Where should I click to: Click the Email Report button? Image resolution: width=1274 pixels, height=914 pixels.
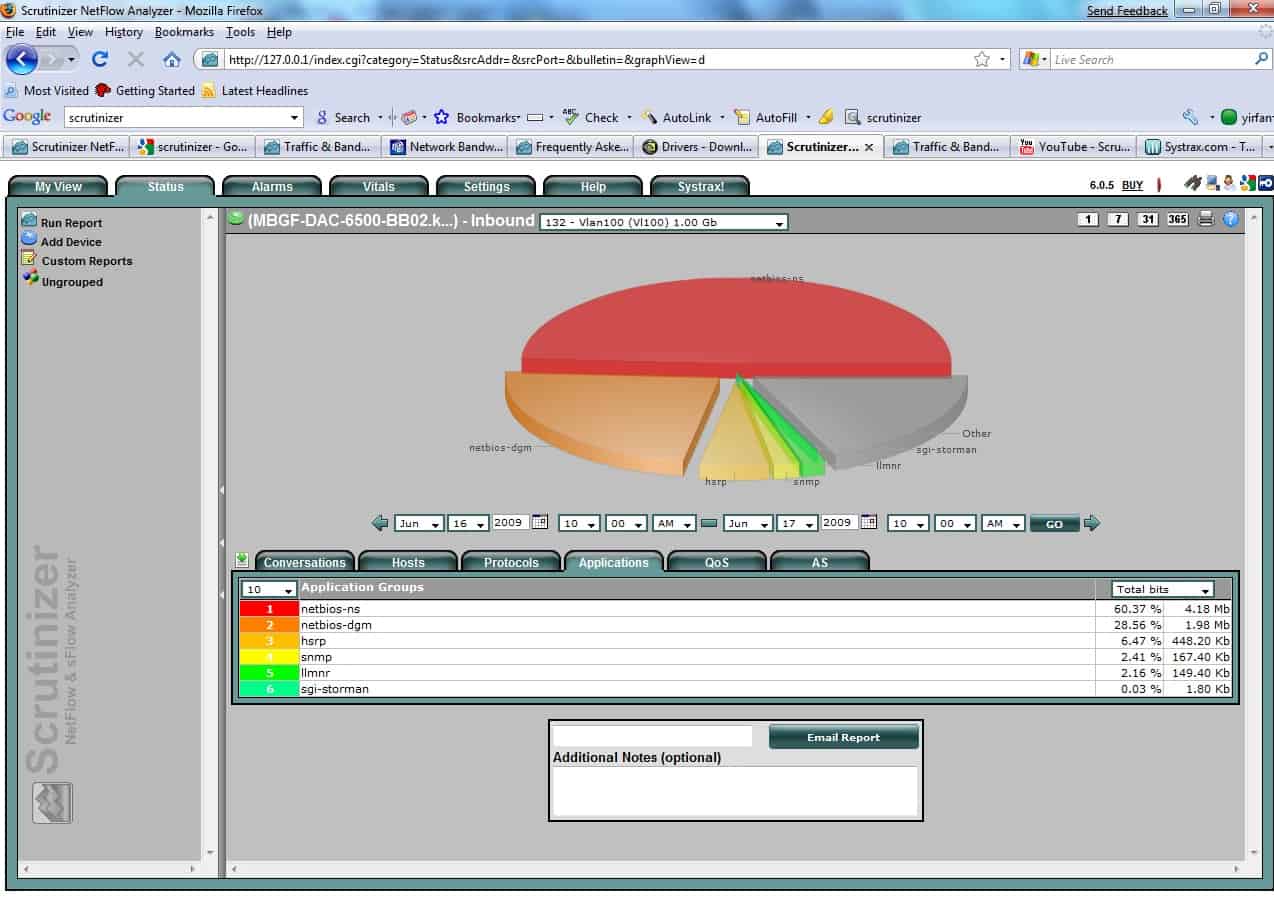click(x=843, y=735)
